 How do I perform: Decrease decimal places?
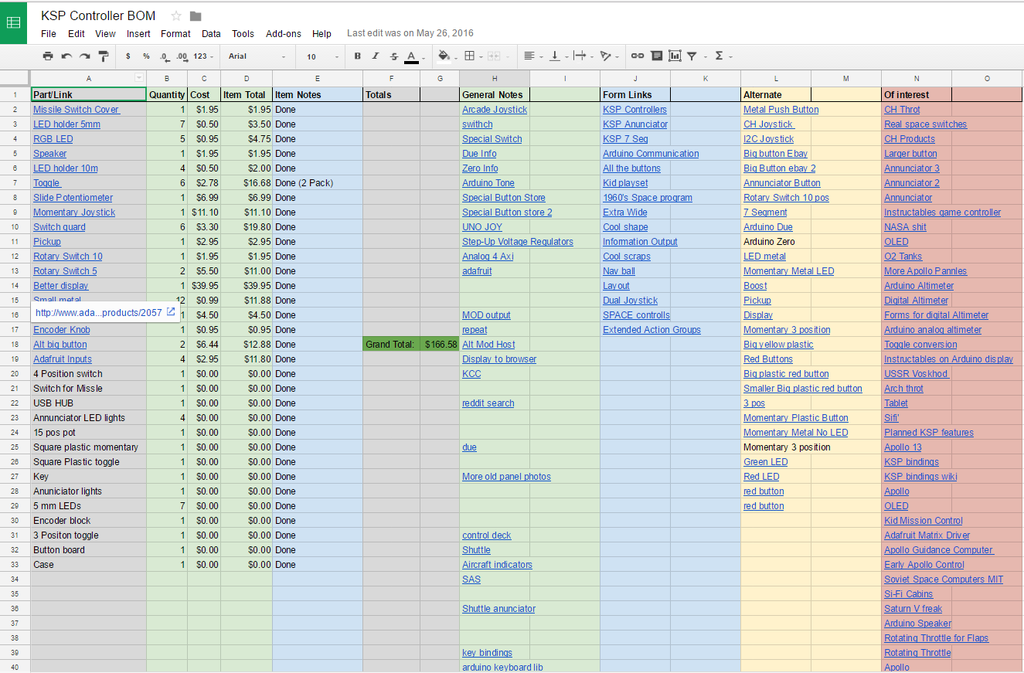165,57
